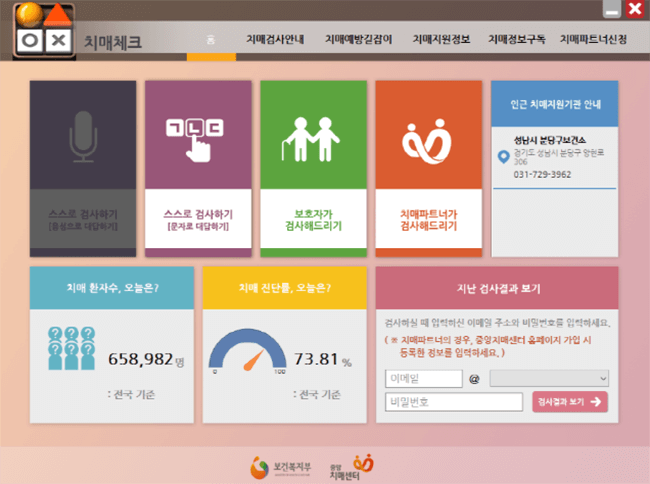Close the 치매체크 window
Viewport: 650px width, 484px height.
click(x=635, y=9)
